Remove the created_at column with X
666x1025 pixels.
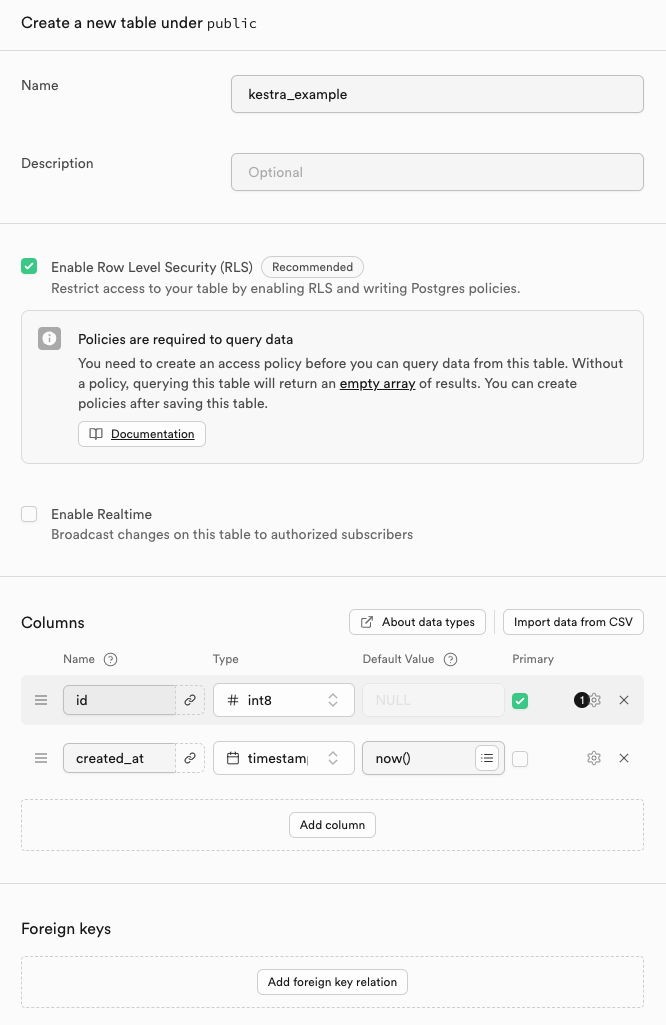pos(624,759)
